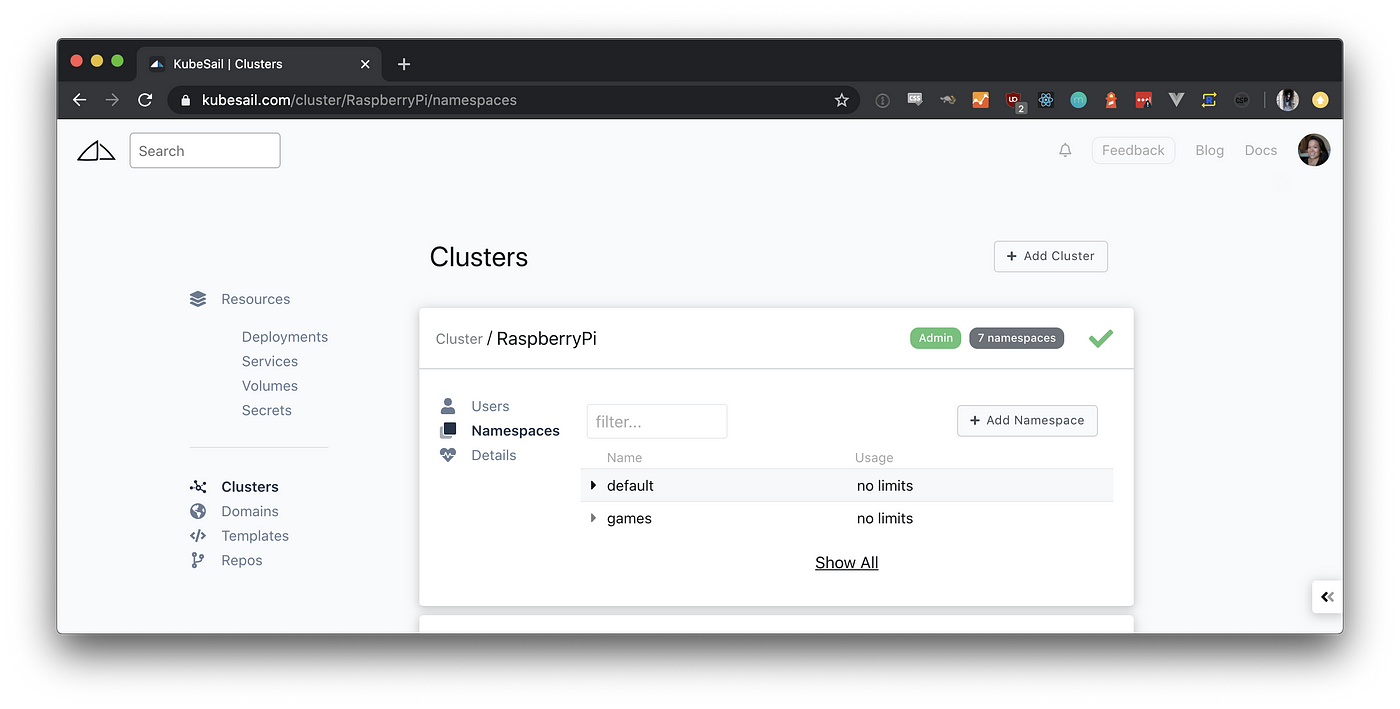1400x709 pixels.
Task: Switch to the Users cluster tab
Action: pos(490,406)
